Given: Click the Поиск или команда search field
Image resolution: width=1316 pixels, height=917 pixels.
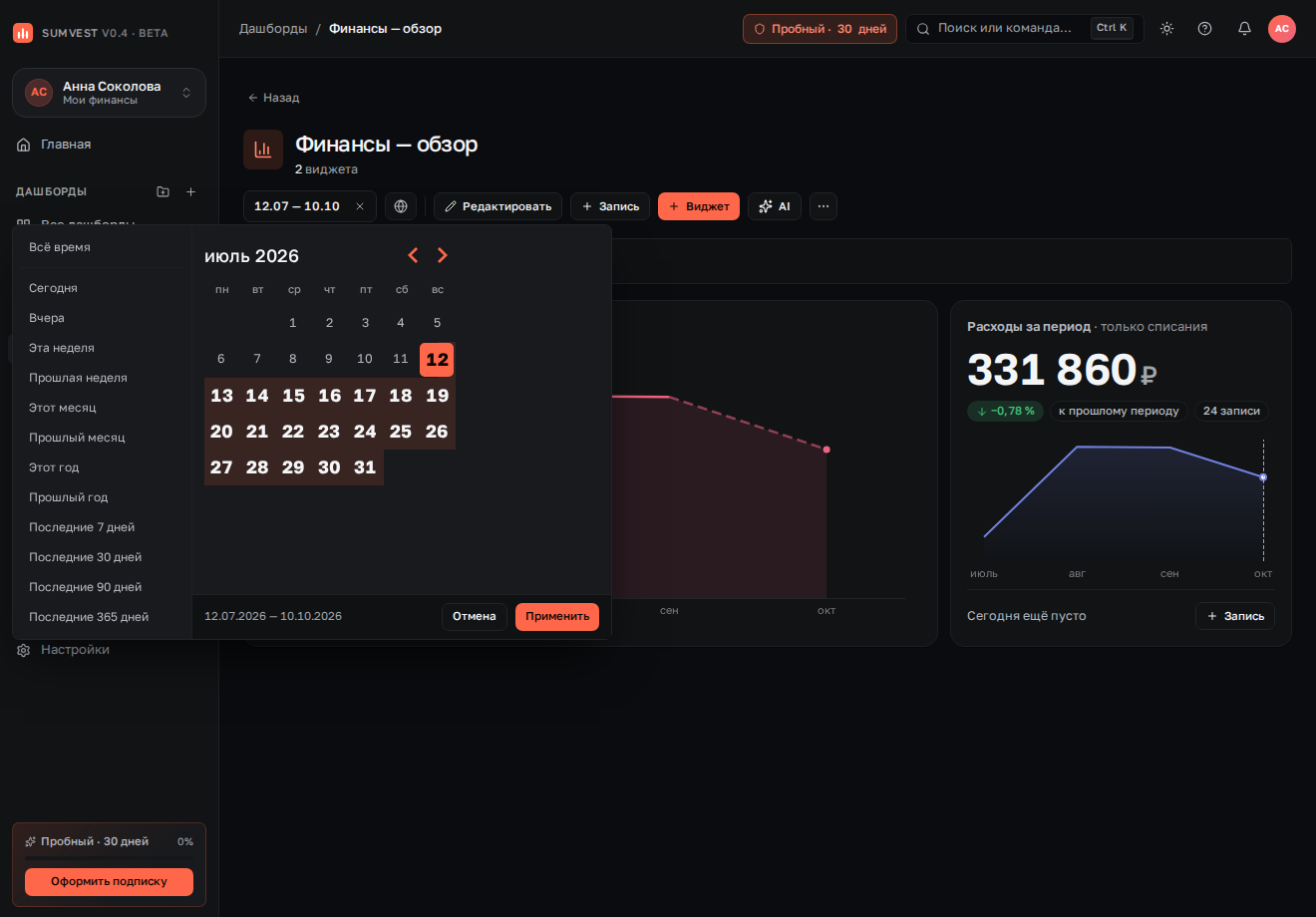Looking at the screenshot, I should (1025, 28).
